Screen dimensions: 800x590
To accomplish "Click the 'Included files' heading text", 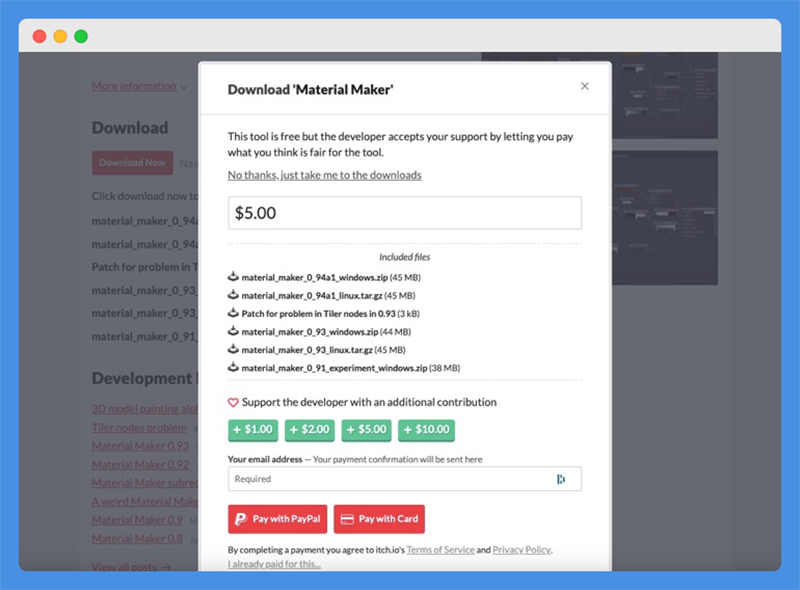I will pyautogui.click(x=405, y=257).
